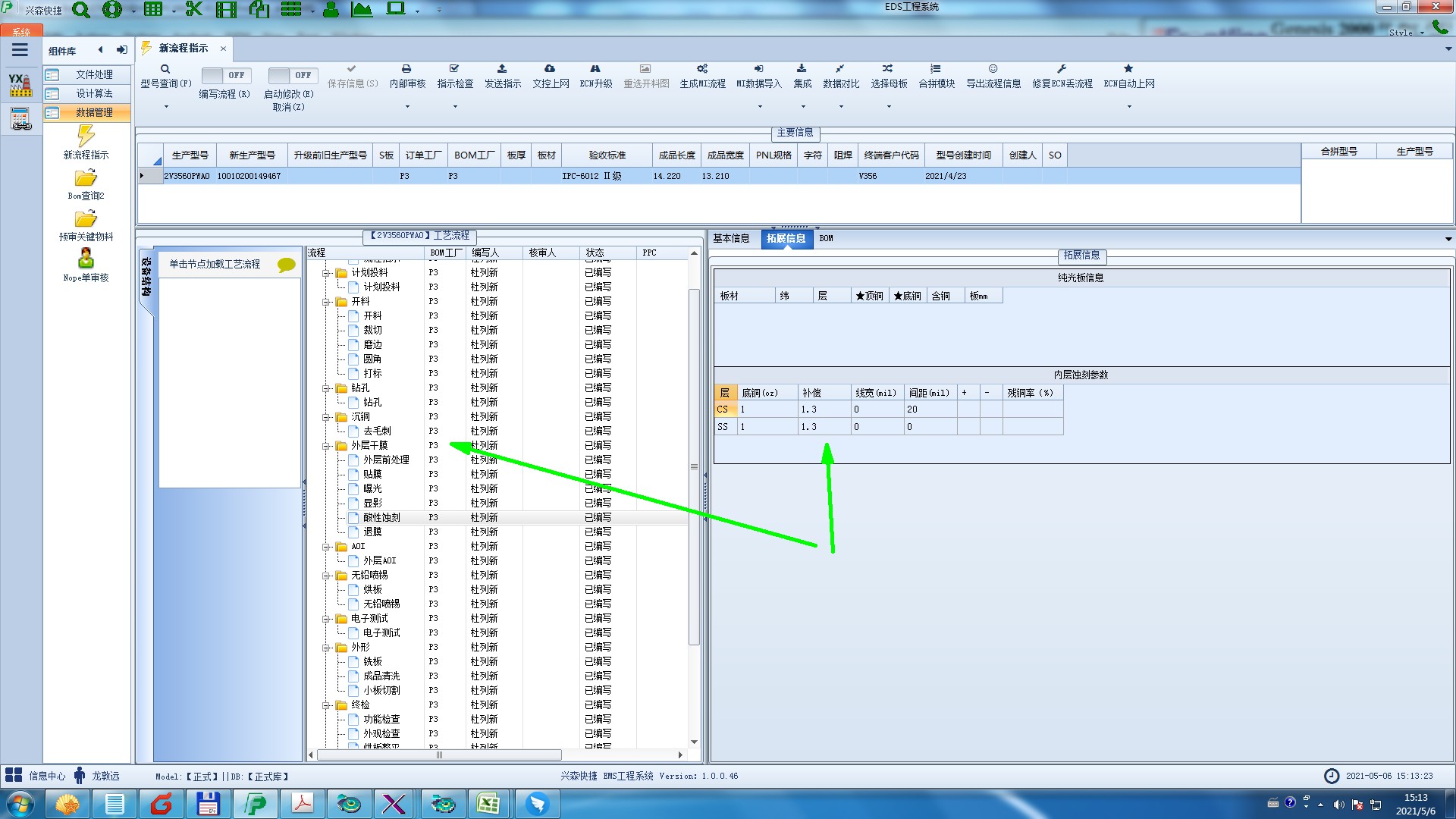Click the 文控上网 cloud upload icon
Image resolution: width=1456 pixels, height=819 pixels.
click(x=550, y=69)
